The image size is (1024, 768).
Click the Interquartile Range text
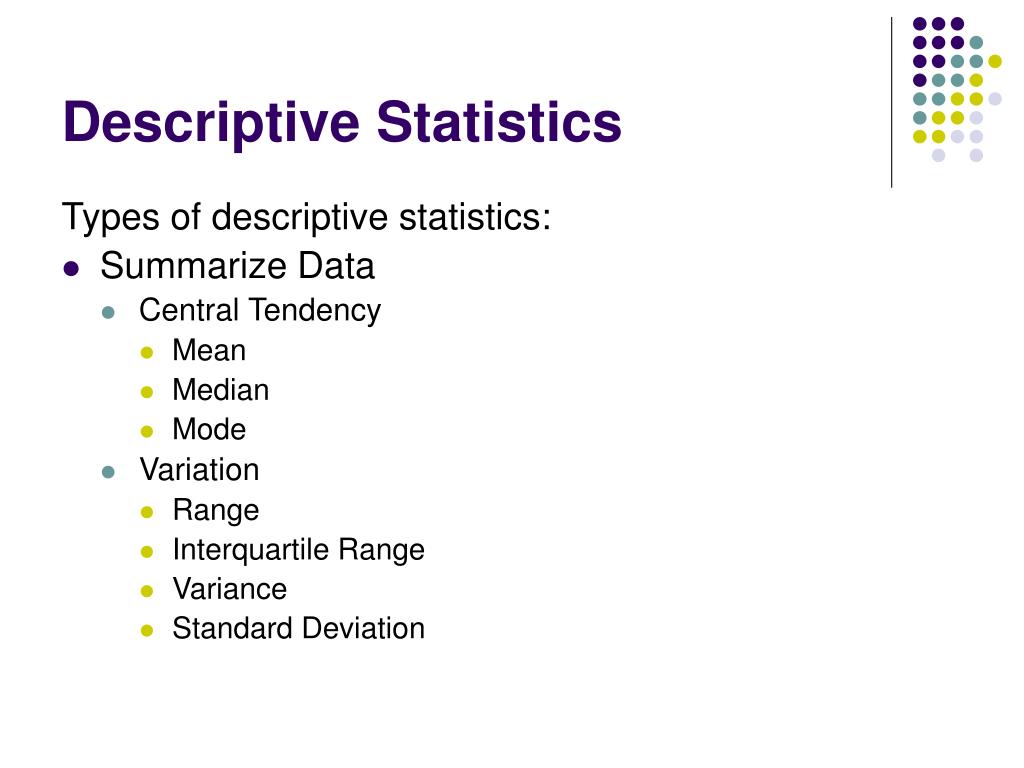(x=298, y=550)
